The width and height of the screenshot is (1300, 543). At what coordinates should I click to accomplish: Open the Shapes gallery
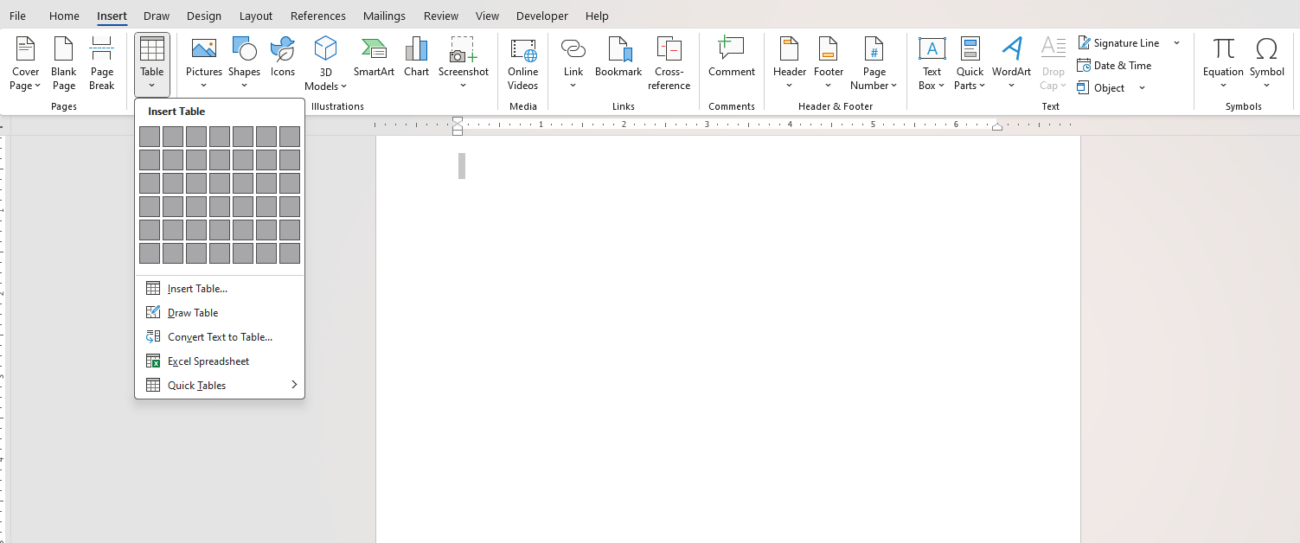pos(244,64)
